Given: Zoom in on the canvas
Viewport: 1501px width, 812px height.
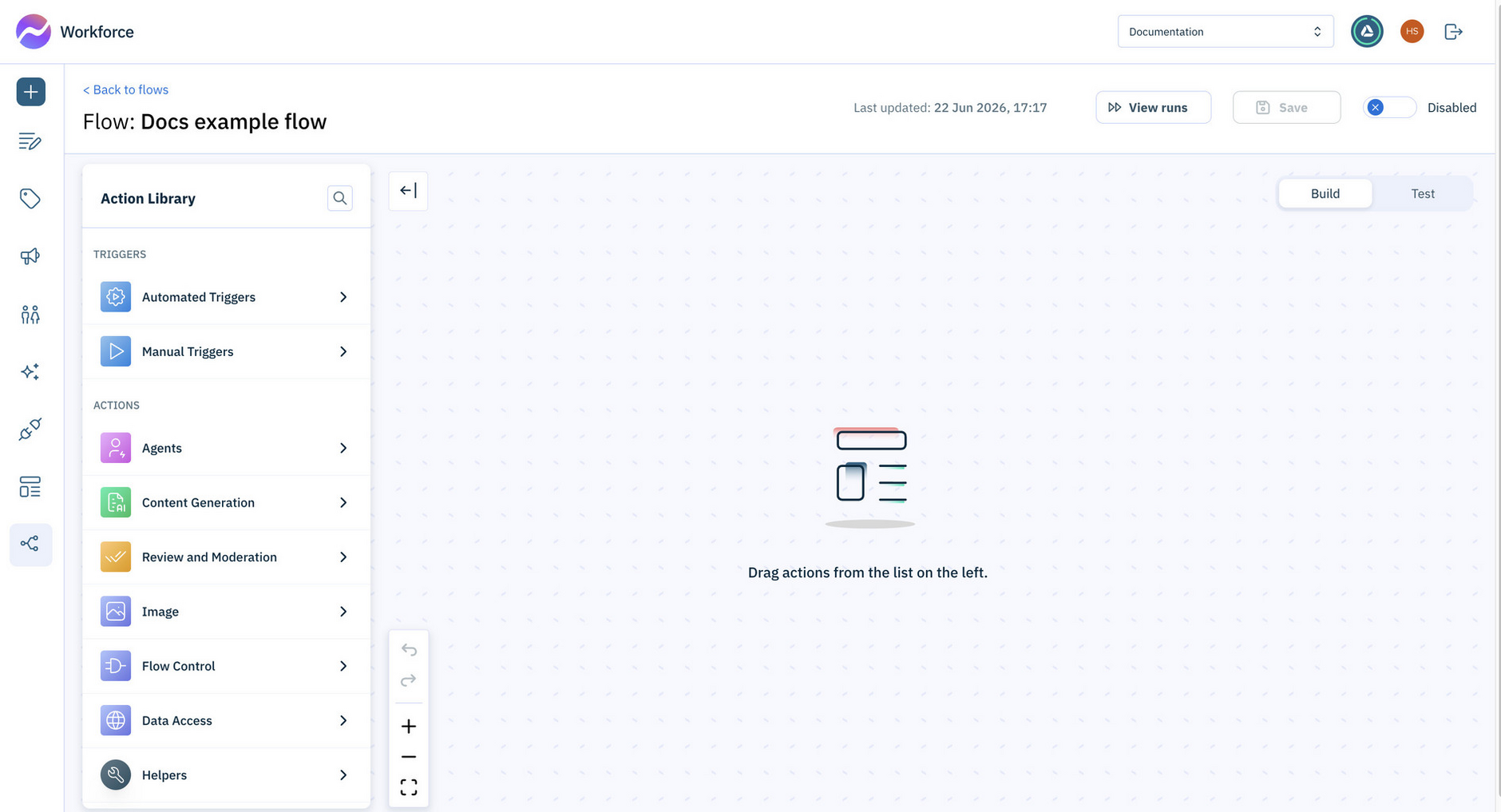Looking at the screenshot, I should [409, 726].
